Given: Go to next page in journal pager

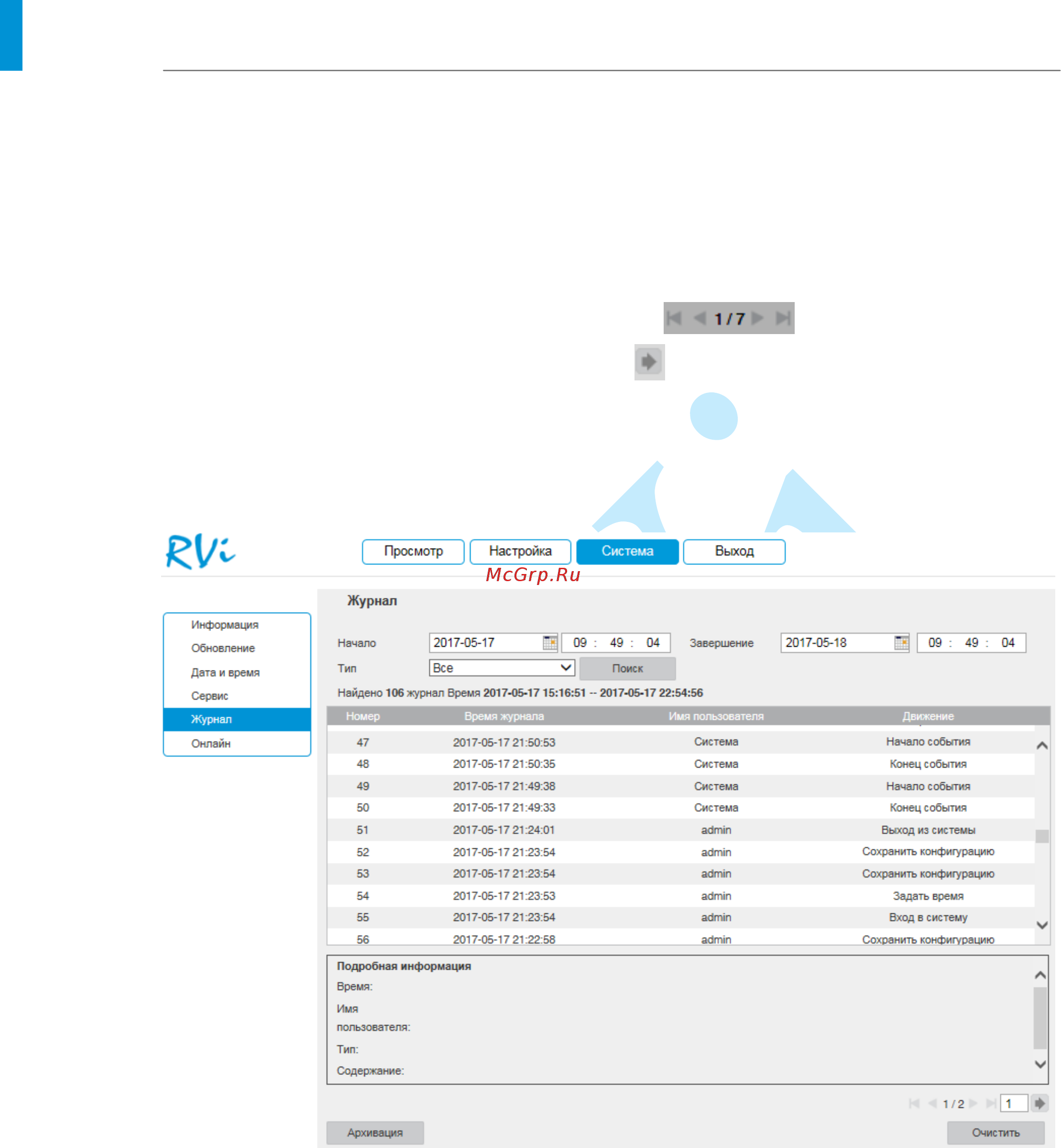Looking at the screenshot, I should (x=973, y=1103).
